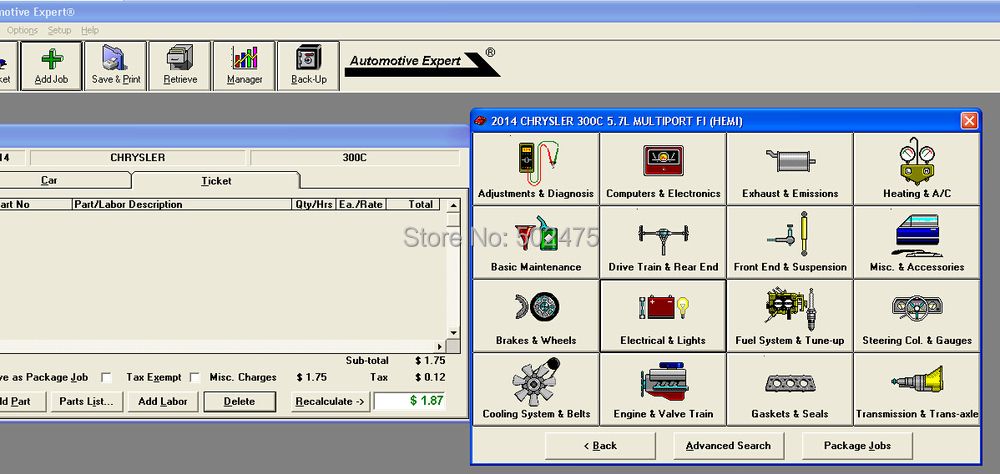Click Part/Labor Description column header
This screenshot has width=1000, height=474.
(x=181, y=205)
